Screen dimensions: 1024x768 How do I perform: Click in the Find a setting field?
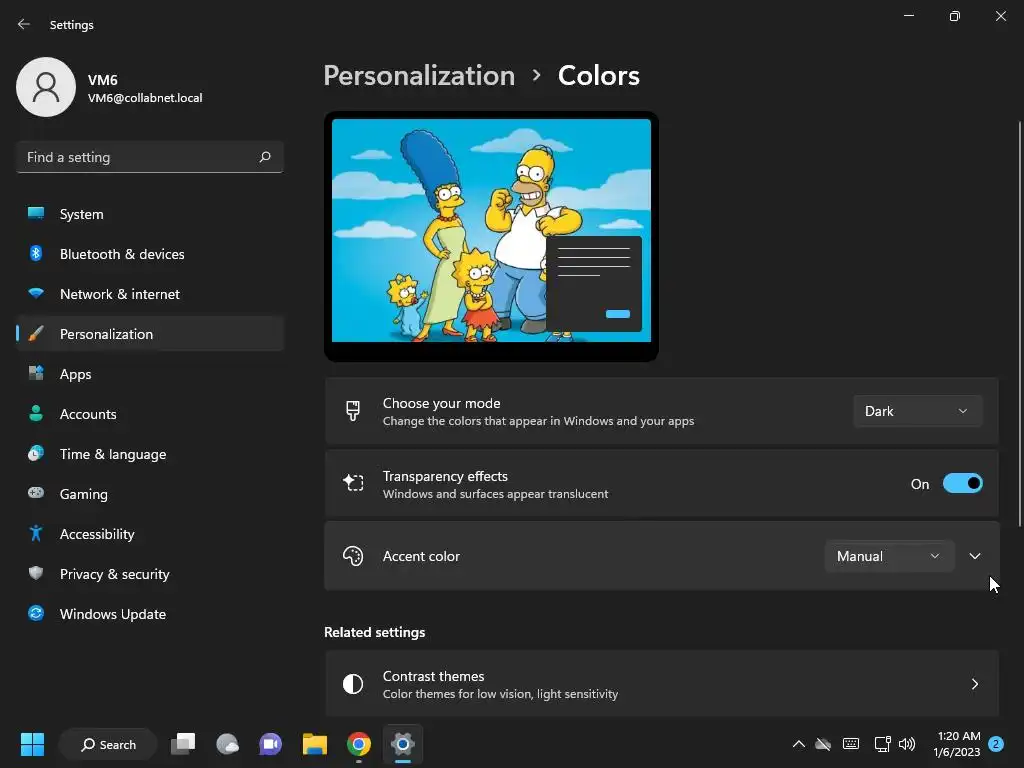tap(150, 157)
